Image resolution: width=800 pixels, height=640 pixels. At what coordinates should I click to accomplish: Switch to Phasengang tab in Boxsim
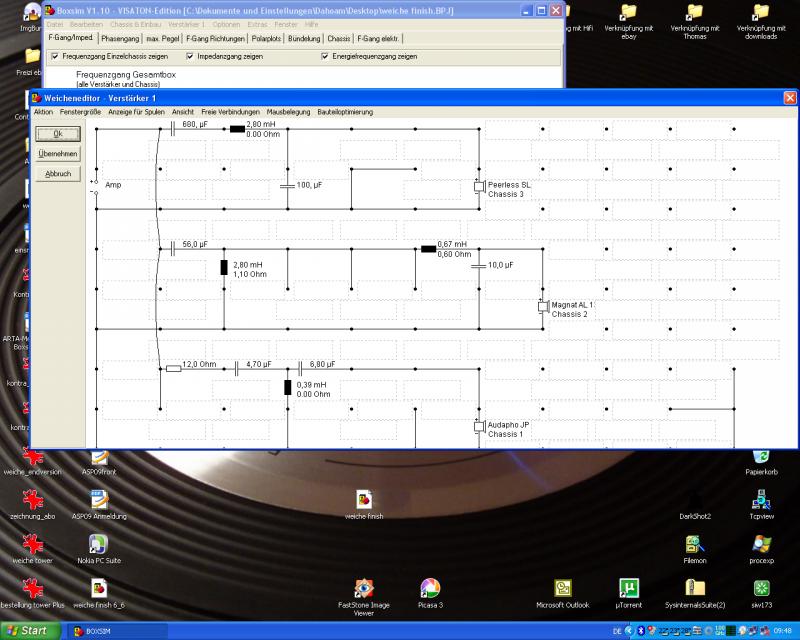click(x=120, y=39)
